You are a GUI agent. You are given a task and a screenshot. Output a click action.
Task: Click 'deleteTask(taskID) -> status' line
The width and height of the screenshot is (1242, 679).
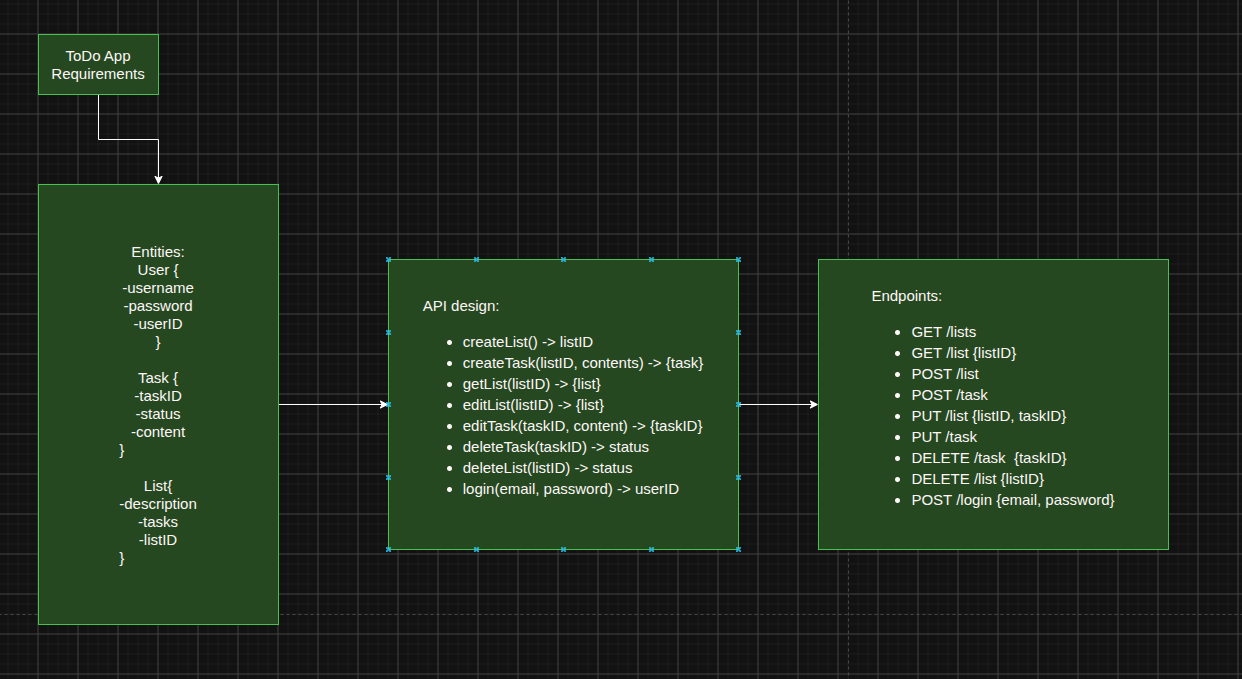(555, 447)
